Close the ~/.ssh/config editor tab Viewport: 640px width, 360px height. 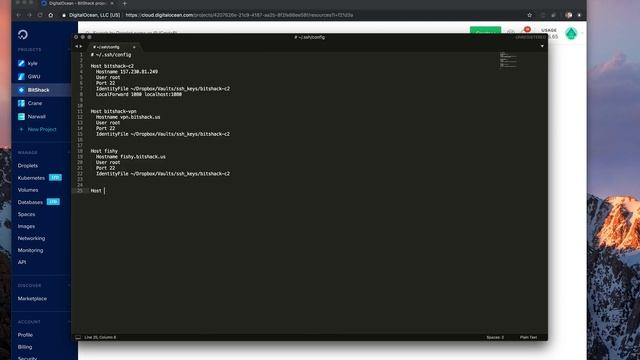[134, 47]
